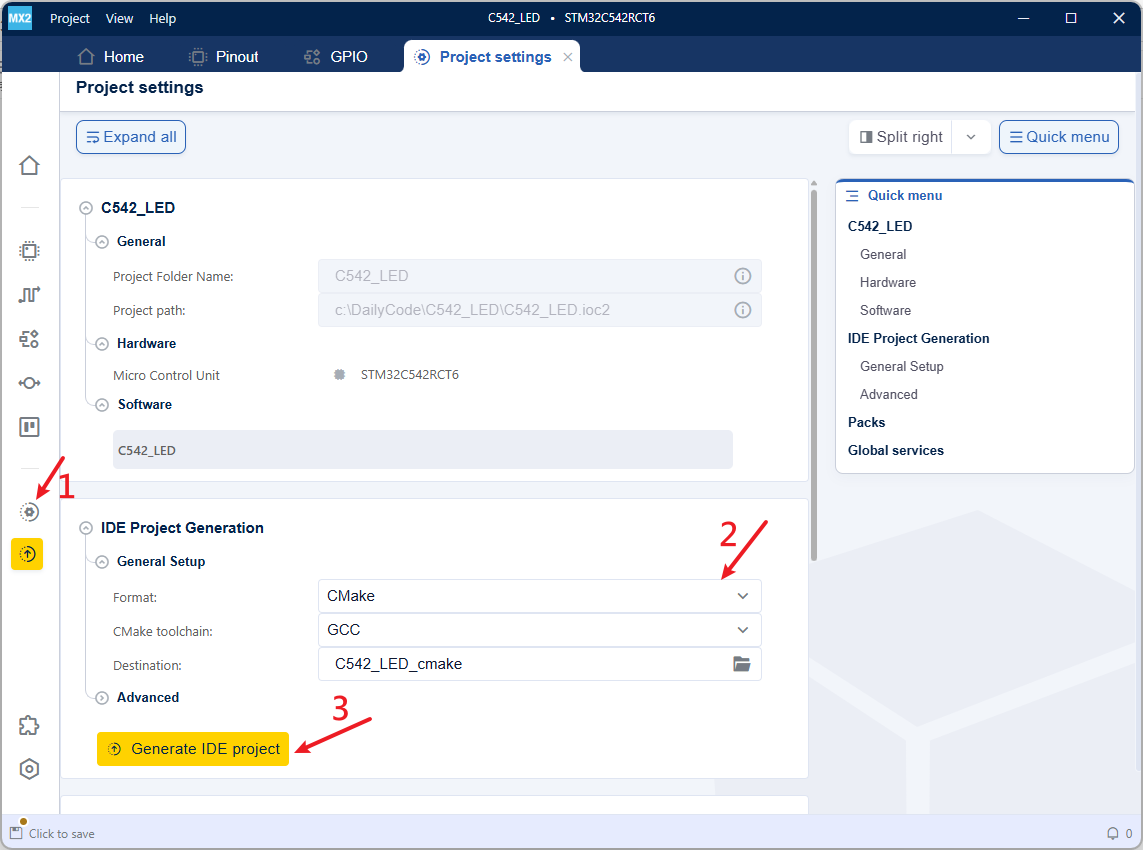Click the Project path field
Screen dimensions: 1143x850
tap(539, 310)
